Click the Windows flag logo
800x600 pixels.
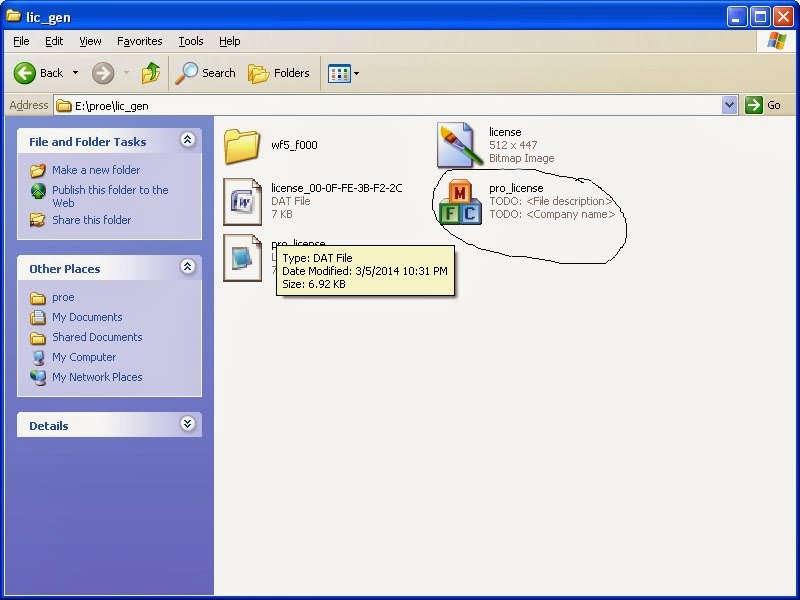776,41
